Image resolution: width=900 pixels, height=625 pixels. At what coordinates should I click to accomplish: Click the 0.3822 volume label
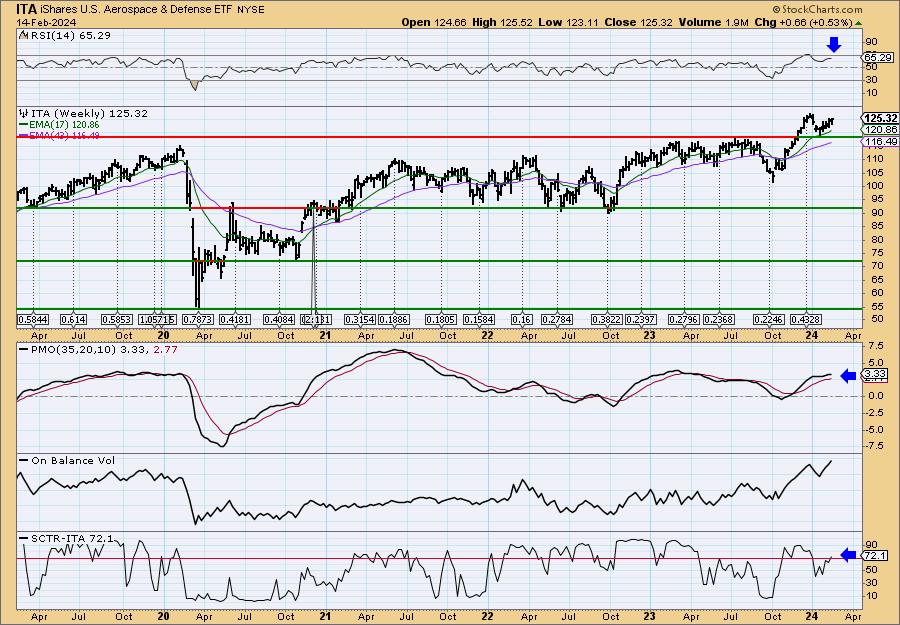click(607, 319)
